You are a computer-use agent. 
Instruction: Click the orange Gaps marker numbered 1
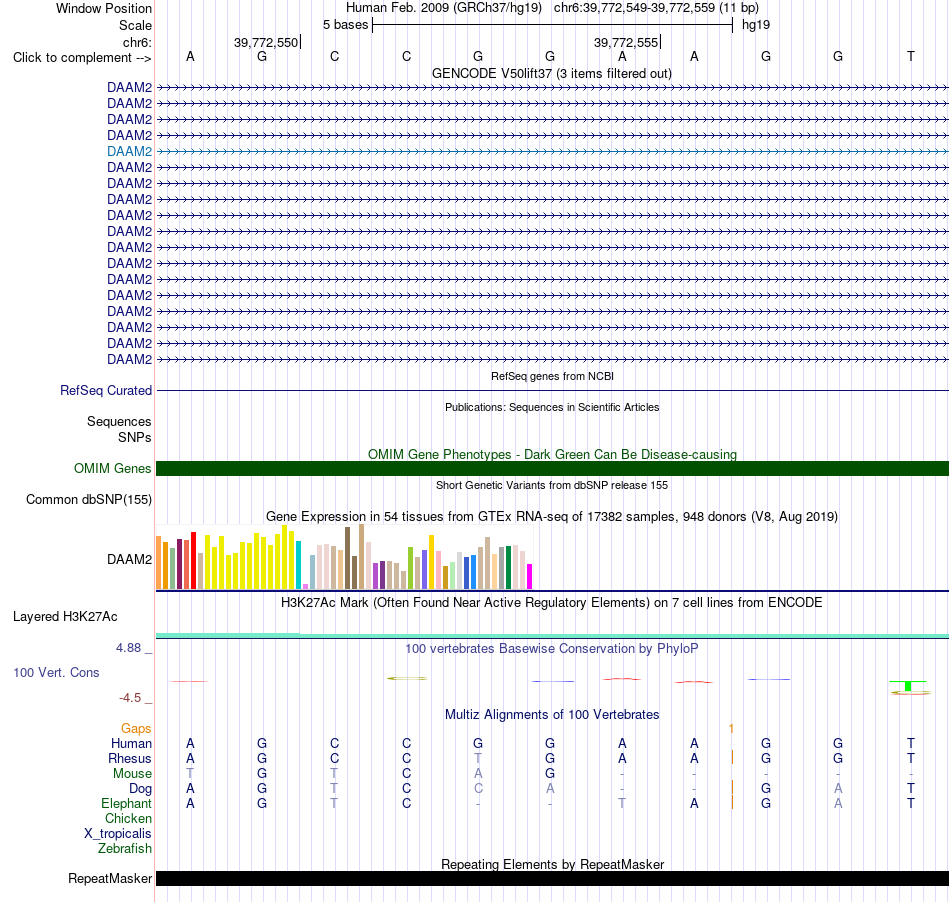coord(732,728)
